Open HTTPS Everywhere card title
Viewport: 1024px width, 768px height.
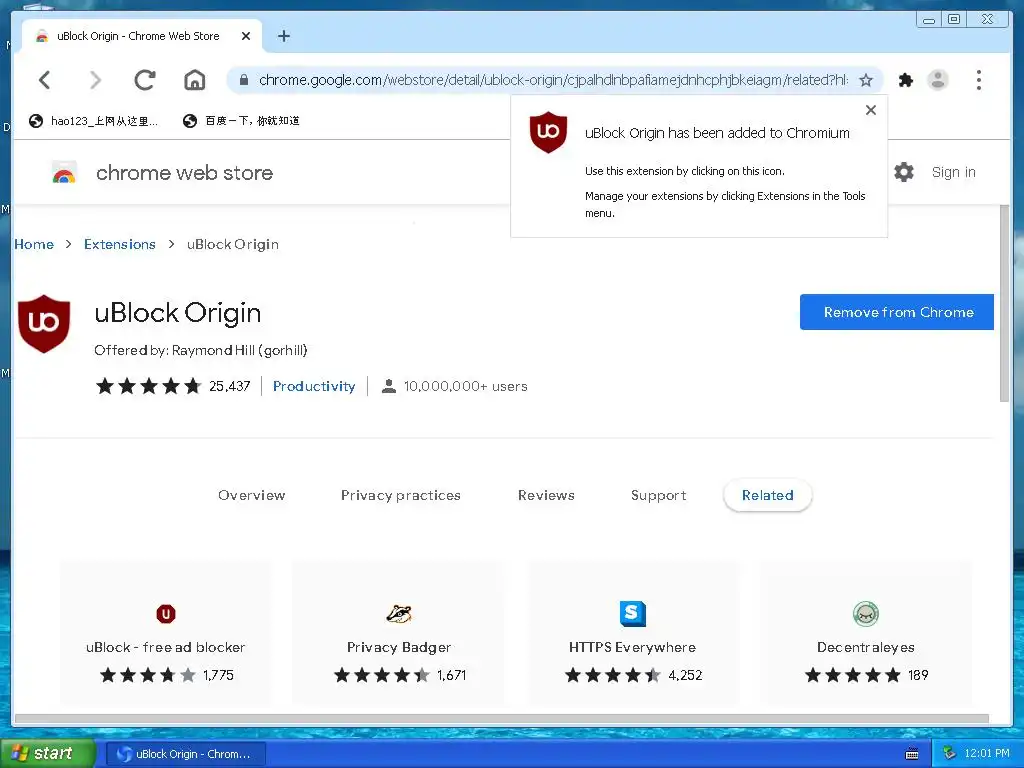click(x=632, y=647)
